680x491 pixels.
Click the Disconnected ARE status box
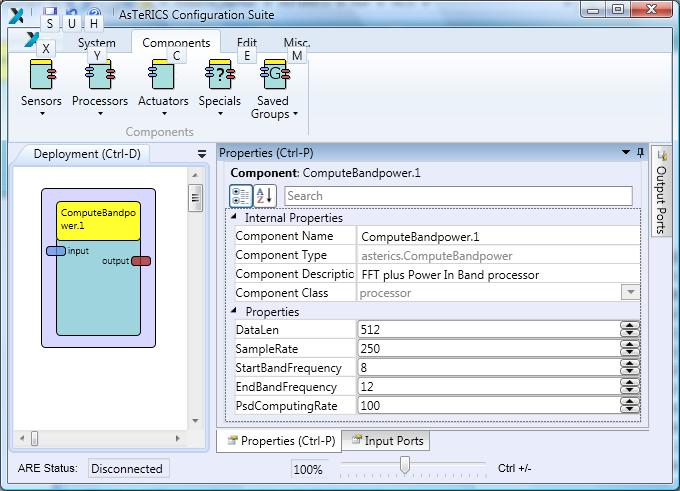[128, 469]
